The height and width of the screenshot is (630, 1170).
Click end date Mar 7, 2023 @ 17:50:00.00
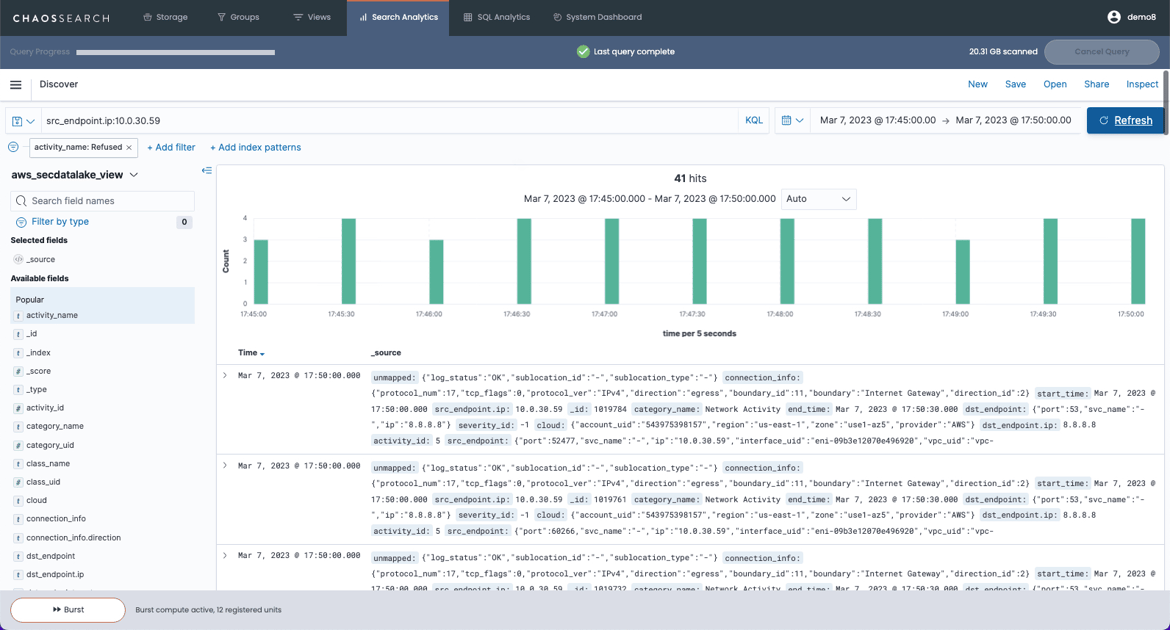[1013, 120]
